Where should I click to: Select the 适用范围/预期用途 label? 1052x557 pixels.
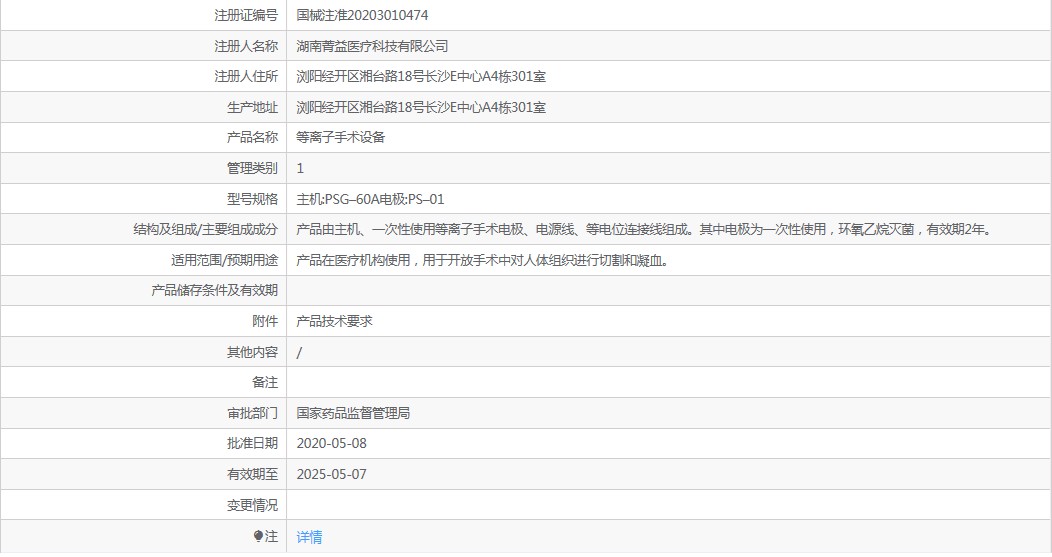(224, 260)
